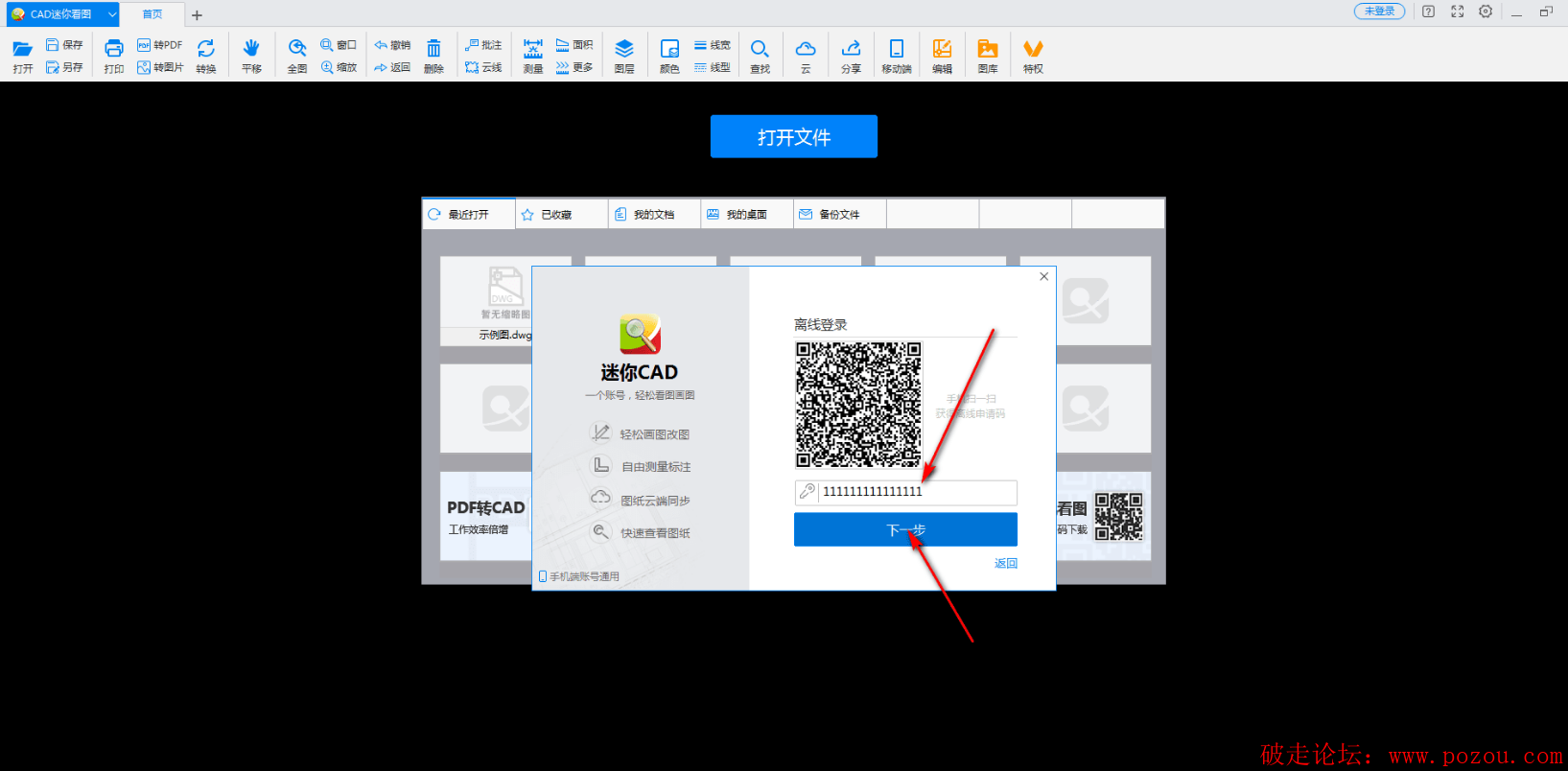Click the 返回 (Redo) arrow in toolbar

[392, 67]
